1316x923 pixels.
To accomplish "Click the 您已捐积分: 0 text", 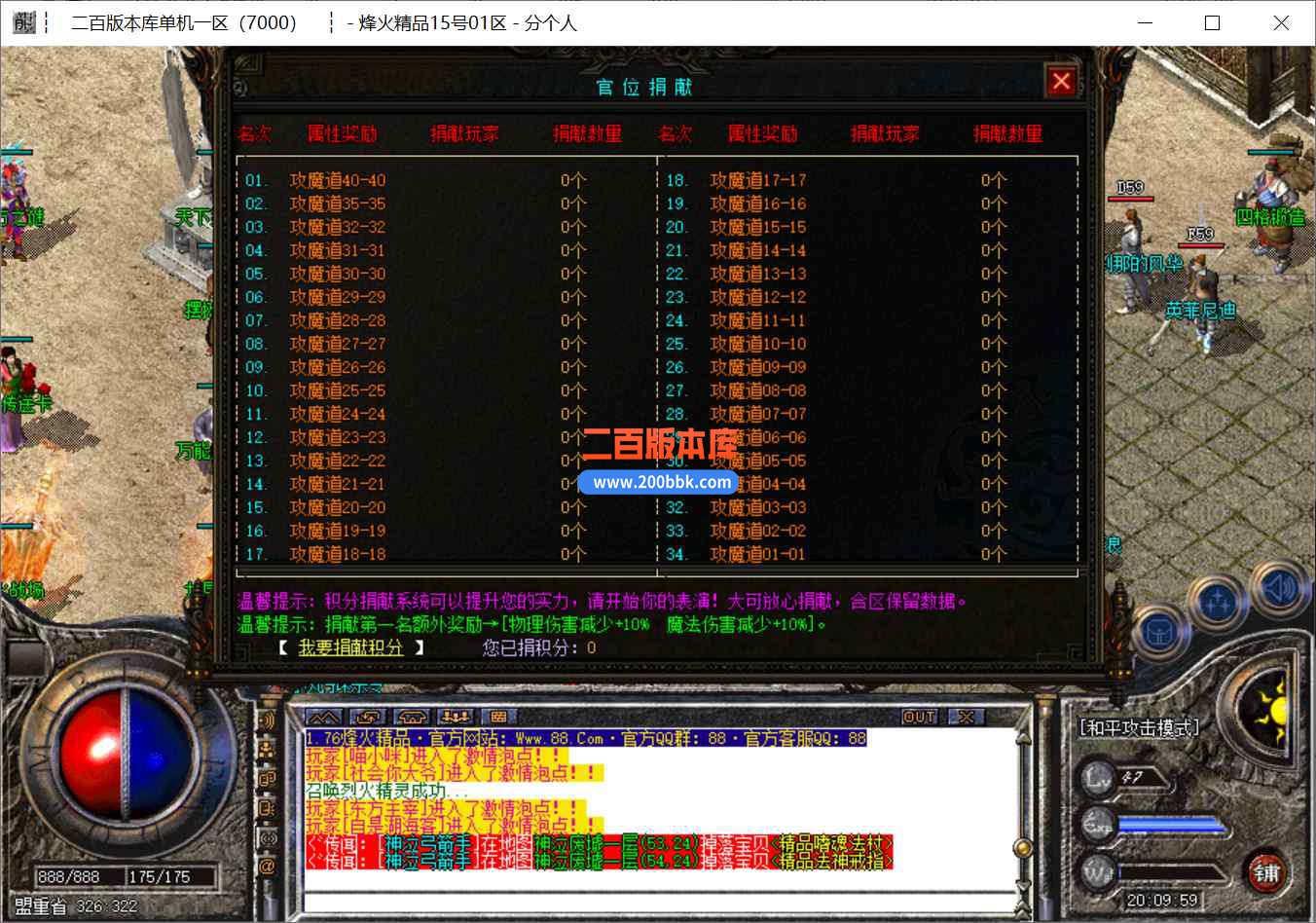I will click(x=539, y=647).
